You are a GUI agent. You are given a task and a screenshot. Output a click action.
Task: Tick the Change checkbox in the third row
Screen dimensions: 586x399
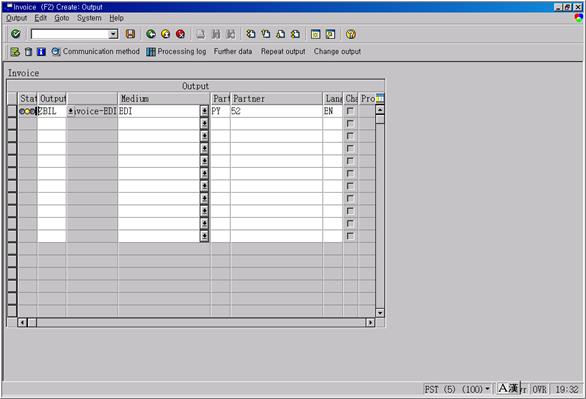[350, 136]
